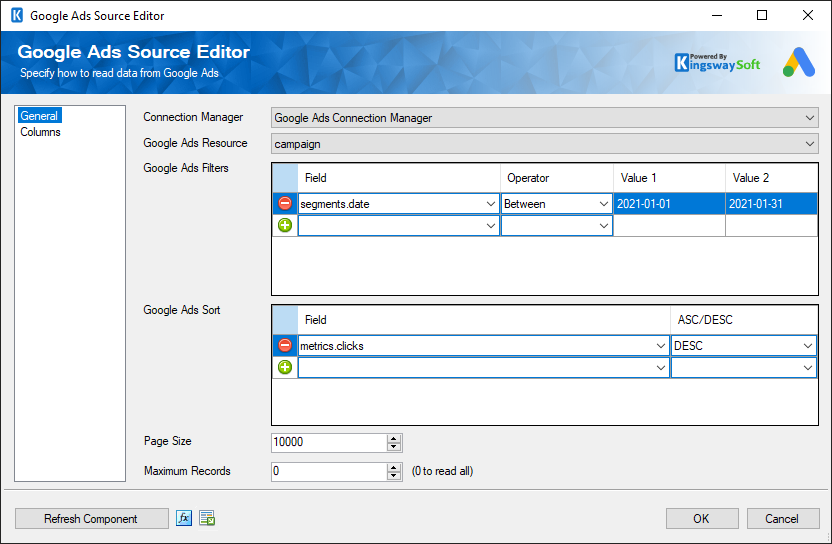The image size is (832, 544).
Task: Select the Value 1 cell 2021-01-01
Action: (669, 204)
